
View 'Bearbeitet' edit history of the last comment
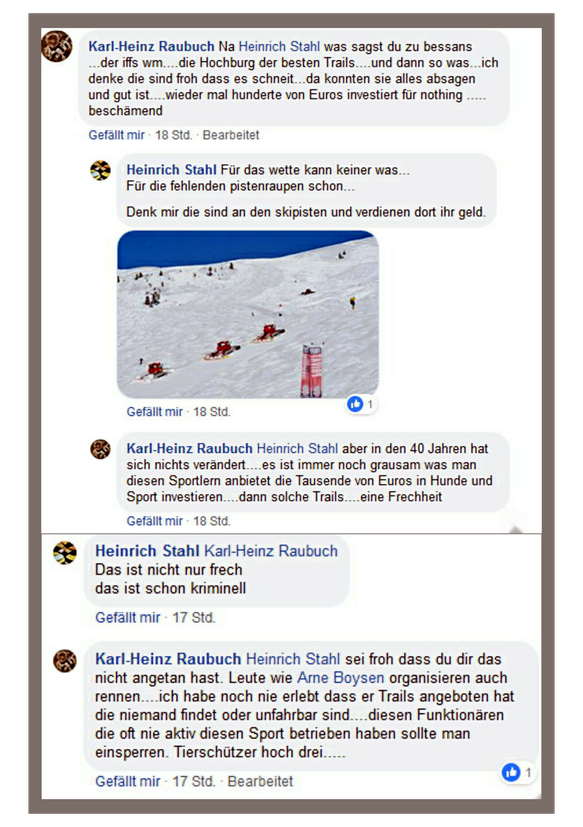click(x=260, y=782)
